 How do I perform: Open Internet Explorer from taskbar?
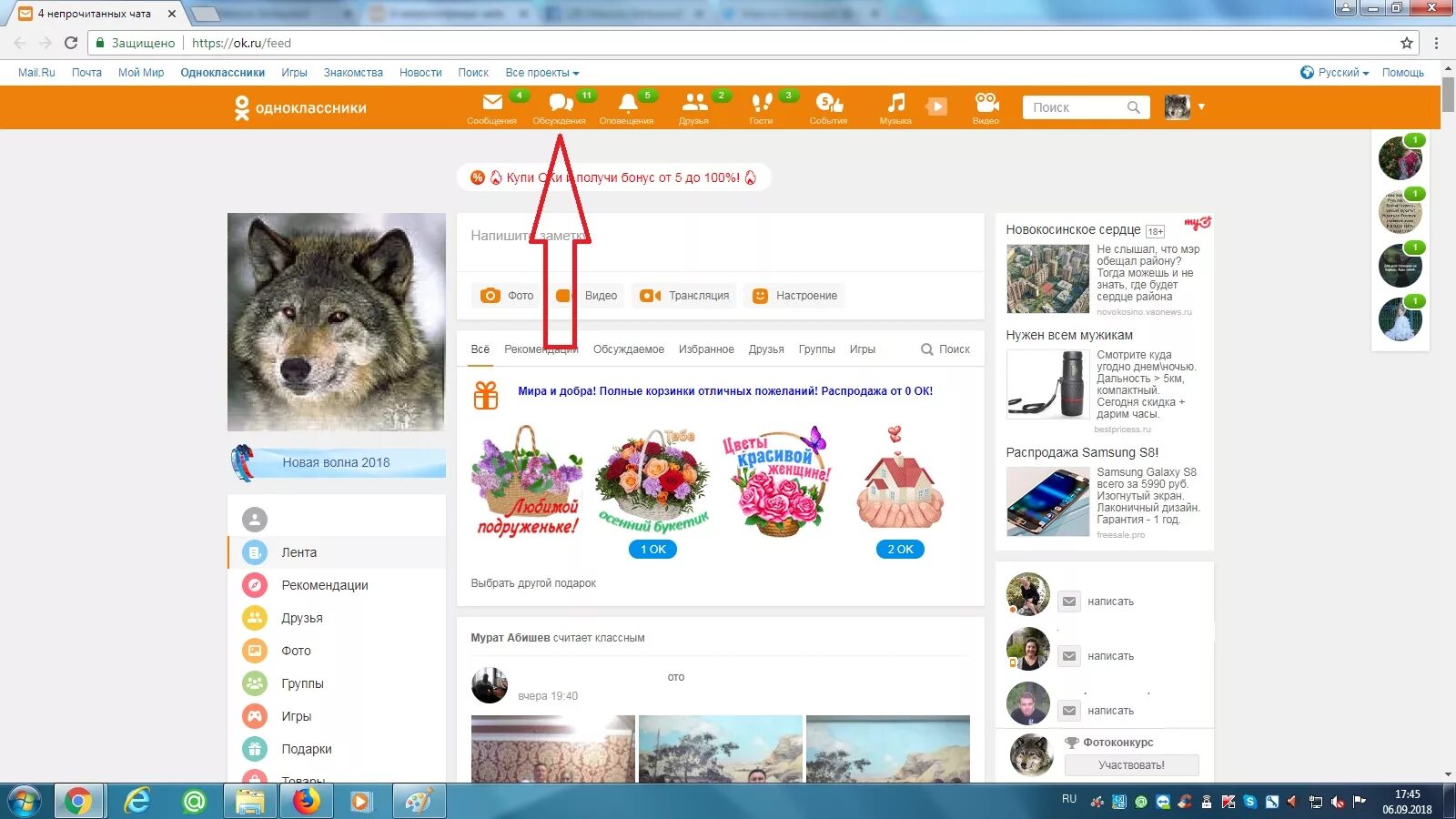(x=137, y=802)
